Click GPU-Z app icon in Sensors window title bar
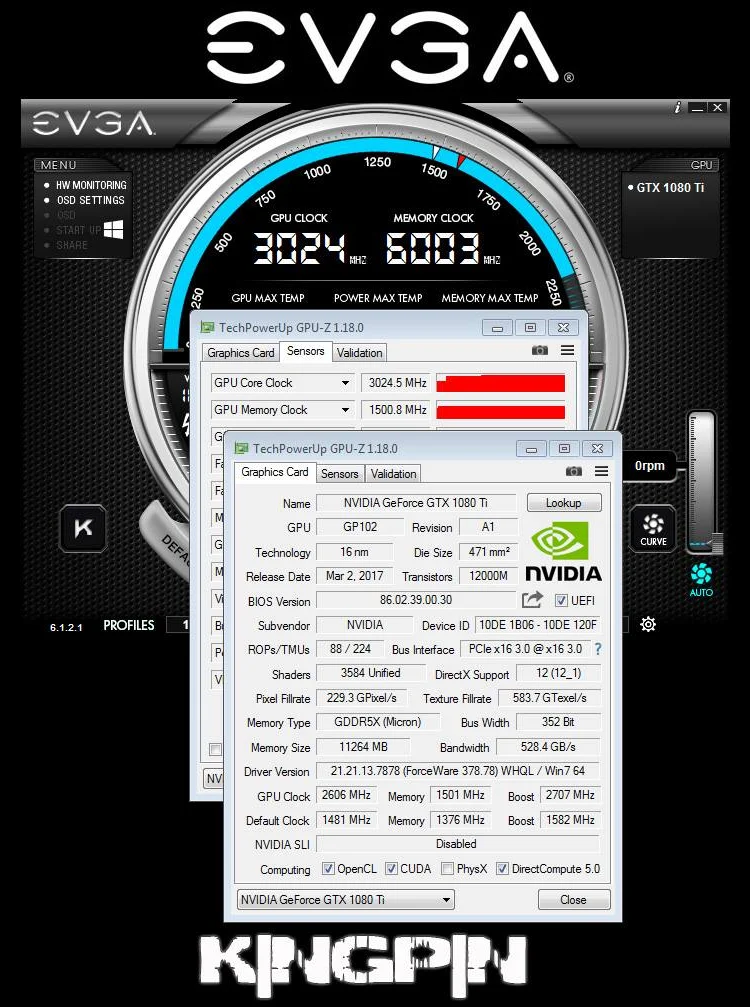Image resolution: width=750 pixels, height=1007 pixels. point(207,328)
